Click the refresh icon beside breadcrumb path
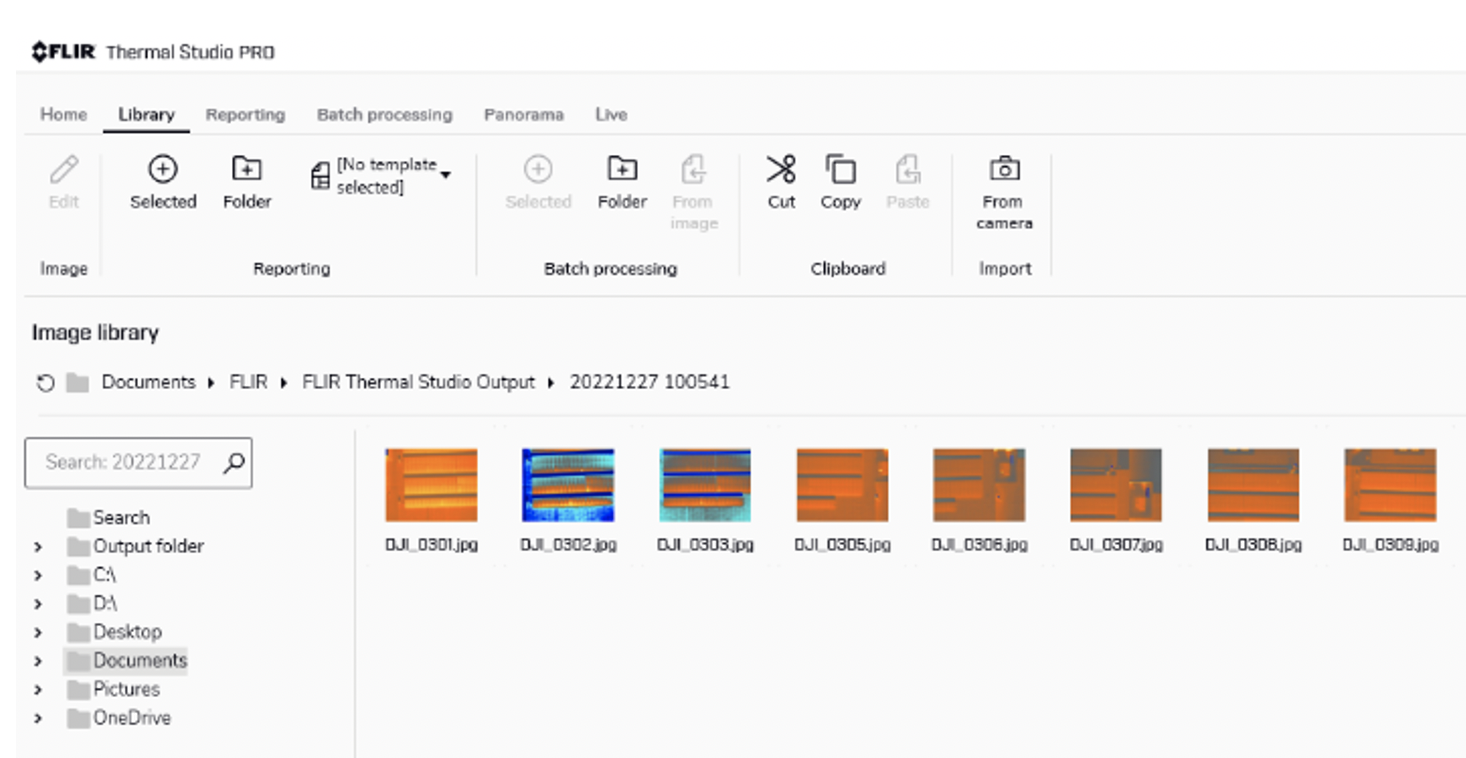 click(45, 383)
